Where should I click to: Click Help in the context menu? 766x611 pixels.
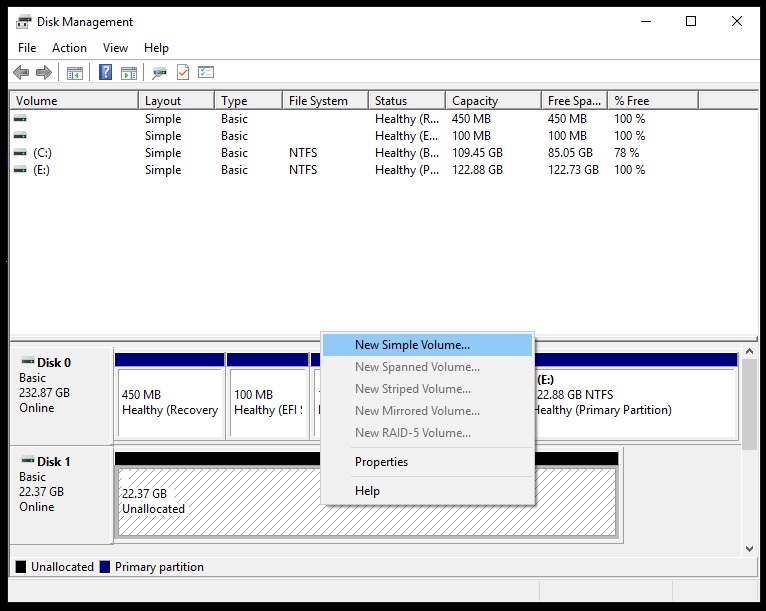tap(367, 491)
